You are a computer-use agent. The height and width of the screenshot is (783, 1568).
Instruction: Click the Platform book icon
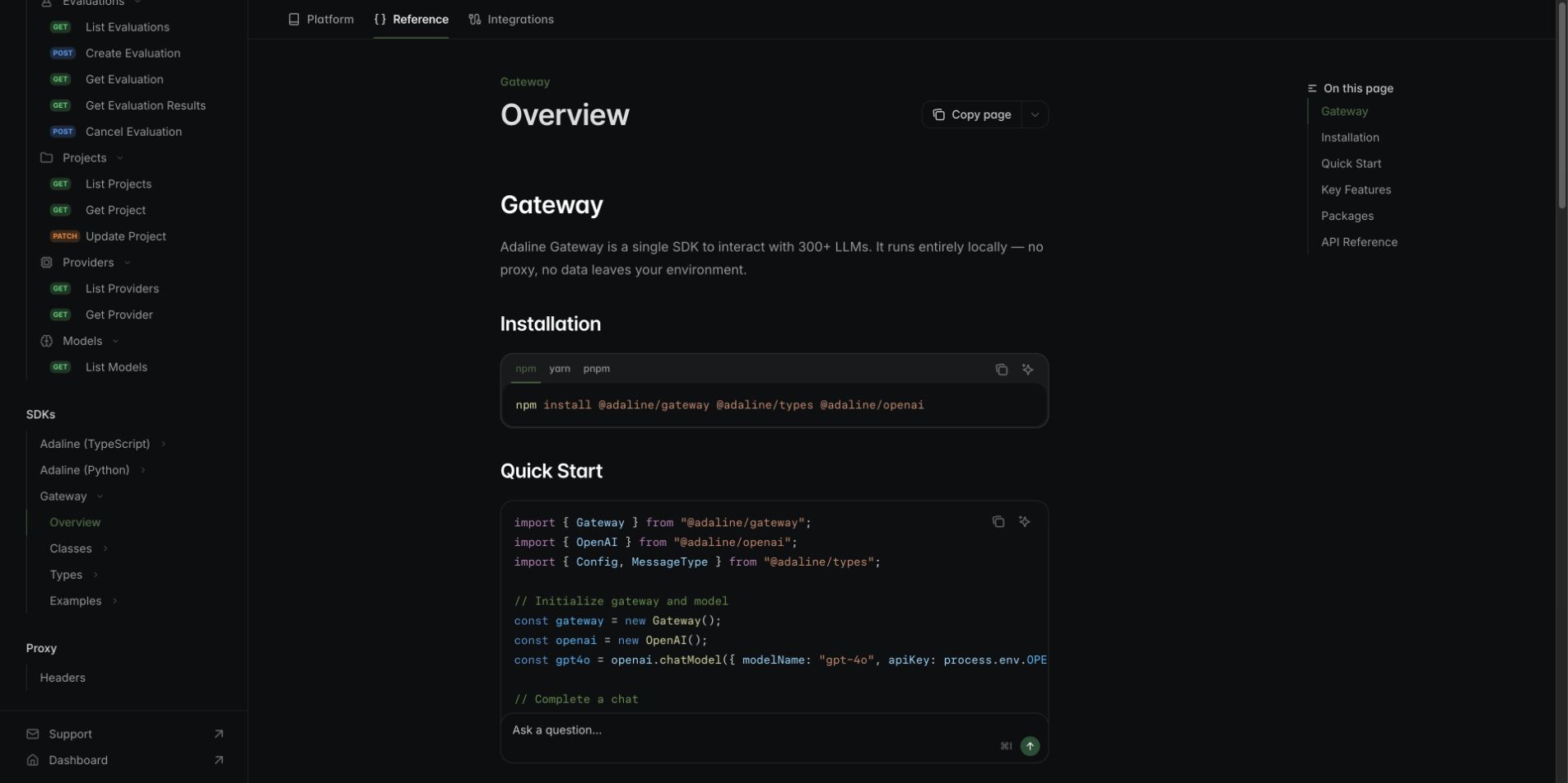pos(294,19)
